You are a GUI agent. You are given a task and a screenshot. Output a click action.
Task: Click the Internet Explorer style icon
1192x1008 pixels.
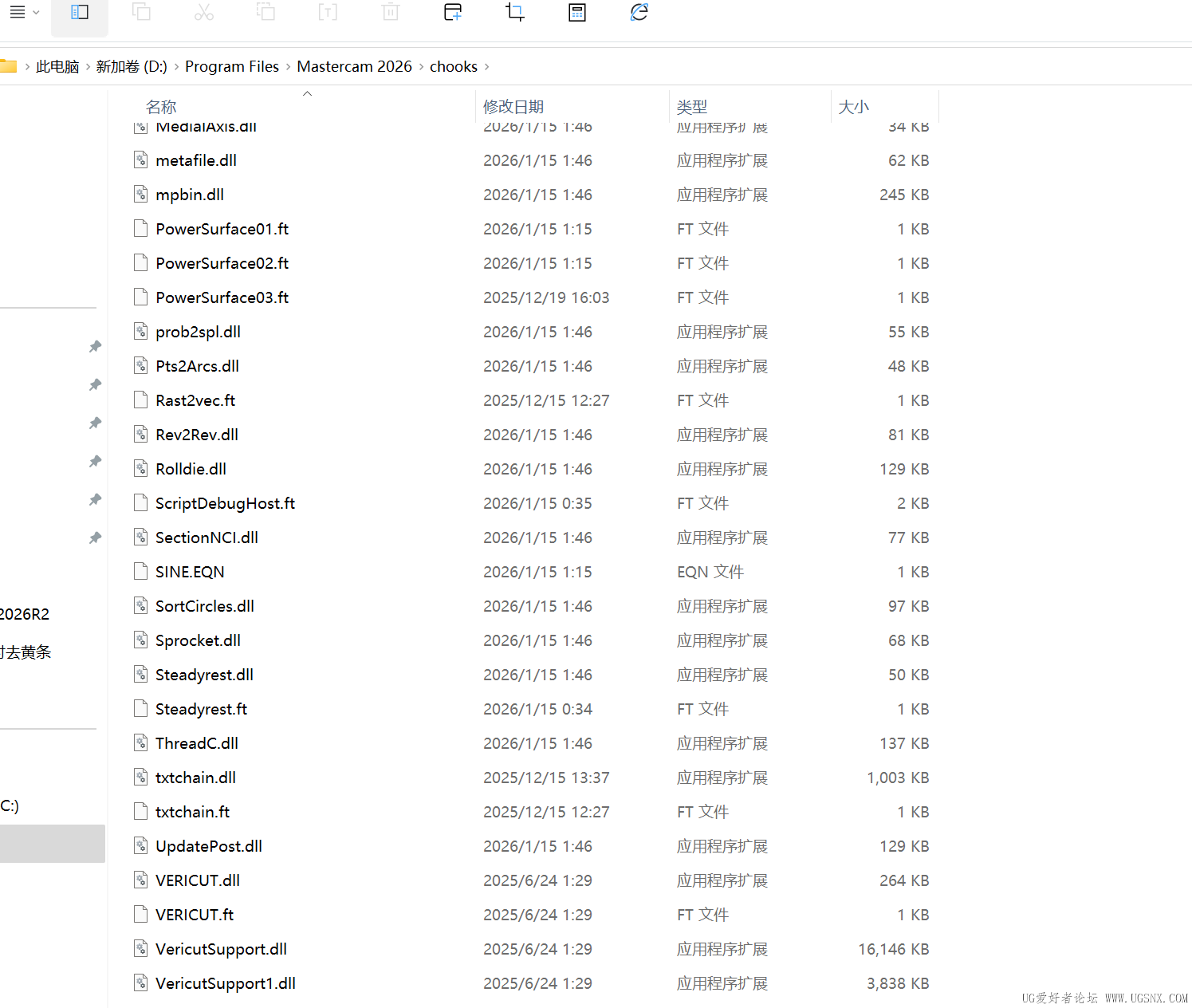639,12
